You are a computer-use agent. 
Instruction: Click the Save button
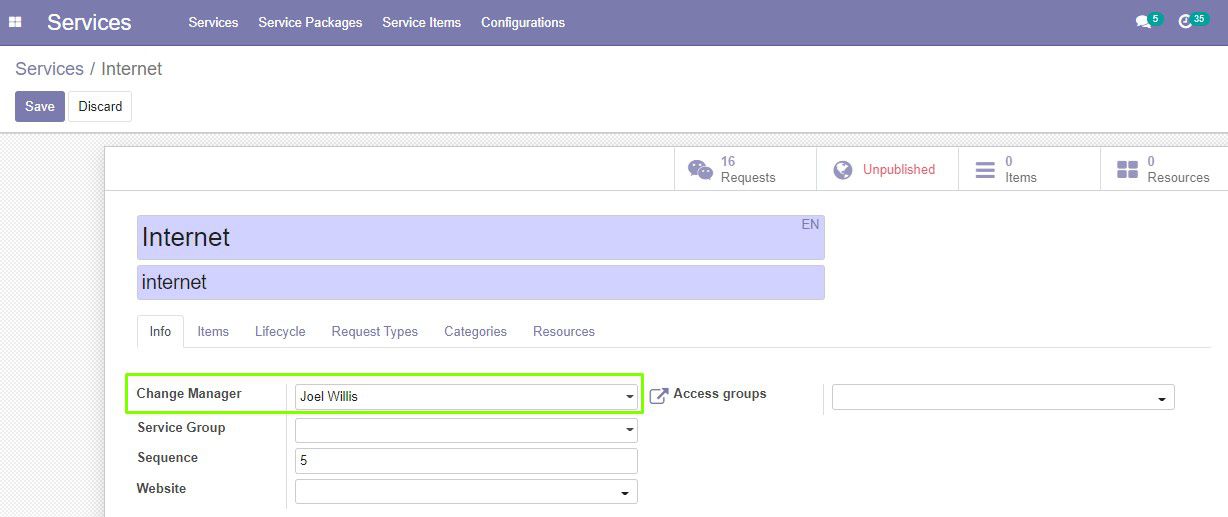[x=40, y=106]
